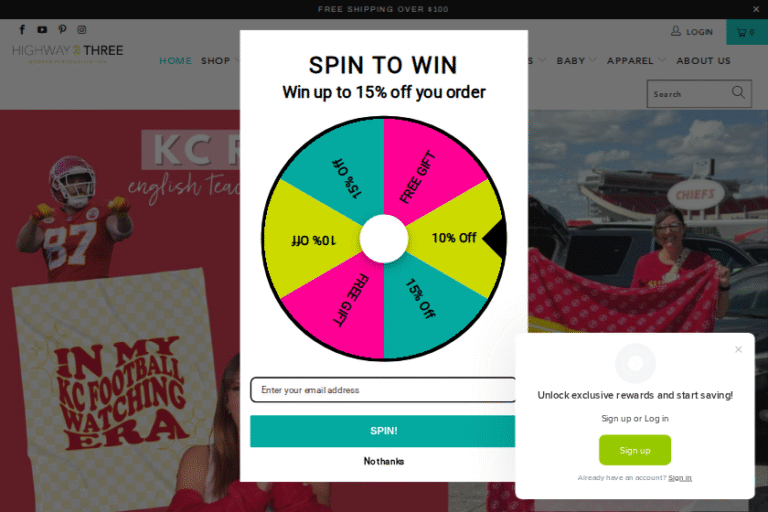Expand the Baby dropdown menu
Image resolution: width=768 pixels, height=512 pixels.
(576, 61)
